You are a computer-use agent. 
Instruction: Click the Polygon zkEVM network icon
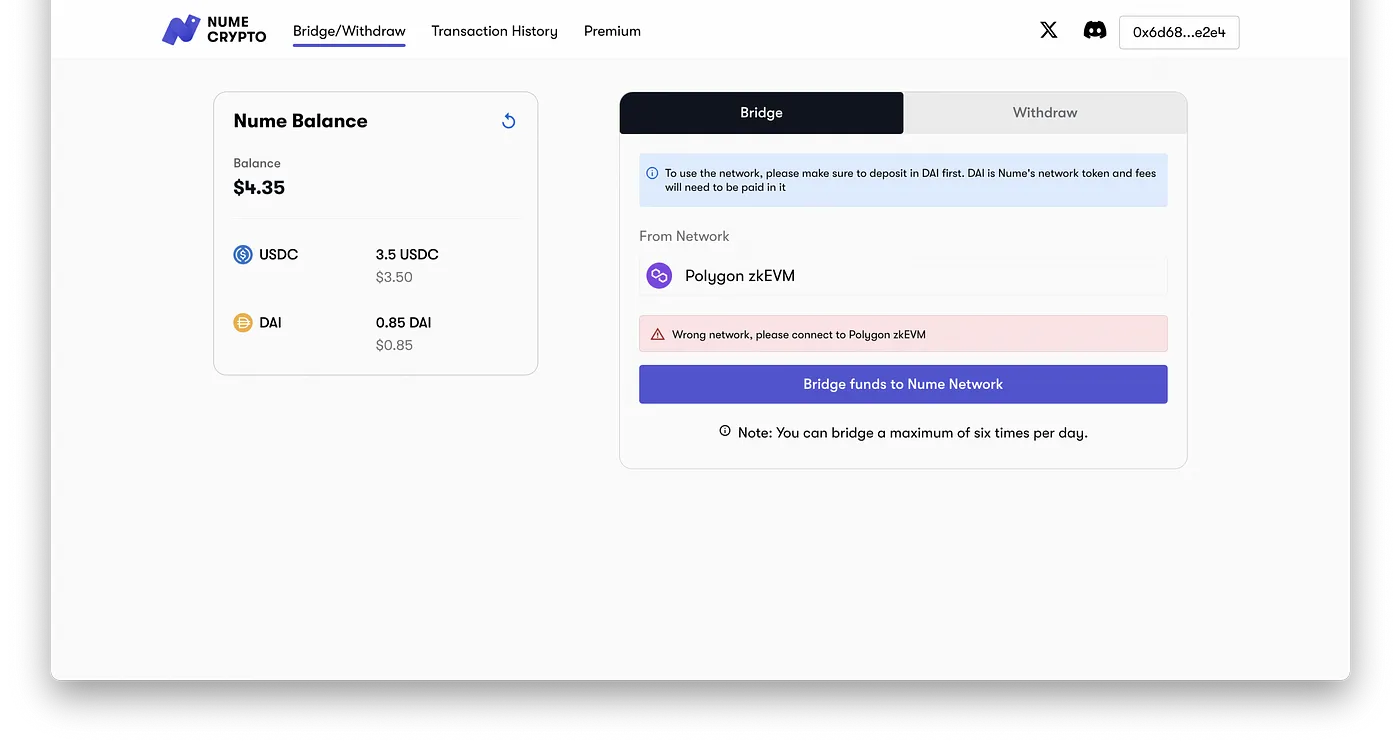(659, 276)
